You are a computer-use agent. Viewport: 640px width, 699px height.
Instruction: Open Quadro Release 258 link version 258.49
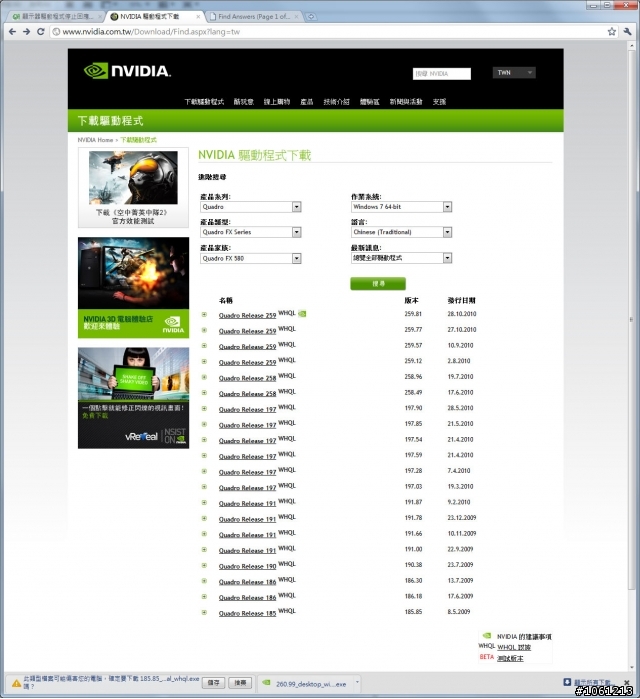coord(247,394)
